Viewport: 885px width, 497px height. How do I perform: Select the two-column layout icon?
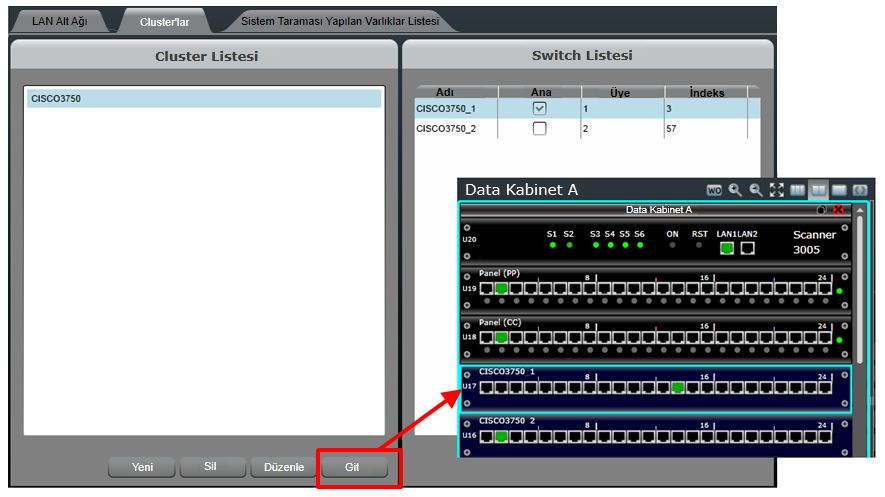coord(818,190)
